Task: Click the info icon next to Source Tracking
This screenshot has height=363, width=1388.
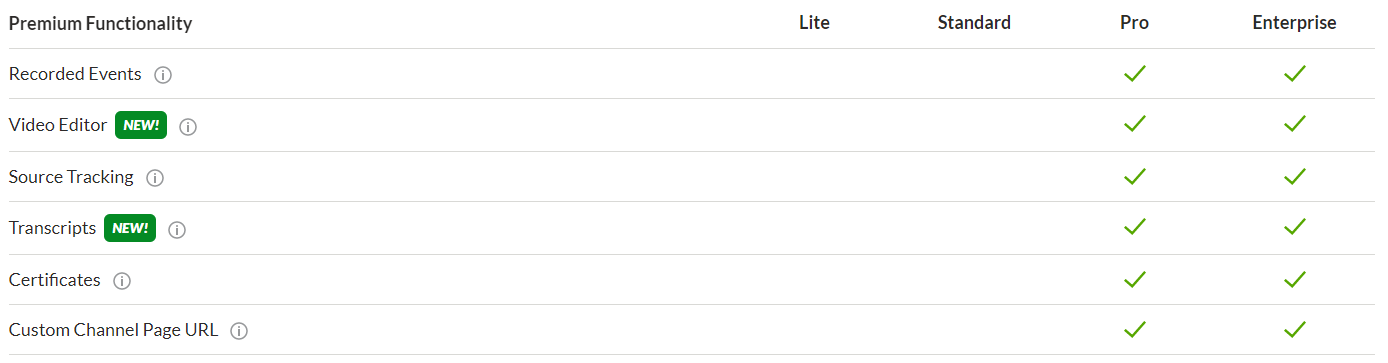Action: pyautogui.click(x=155, y=178)
